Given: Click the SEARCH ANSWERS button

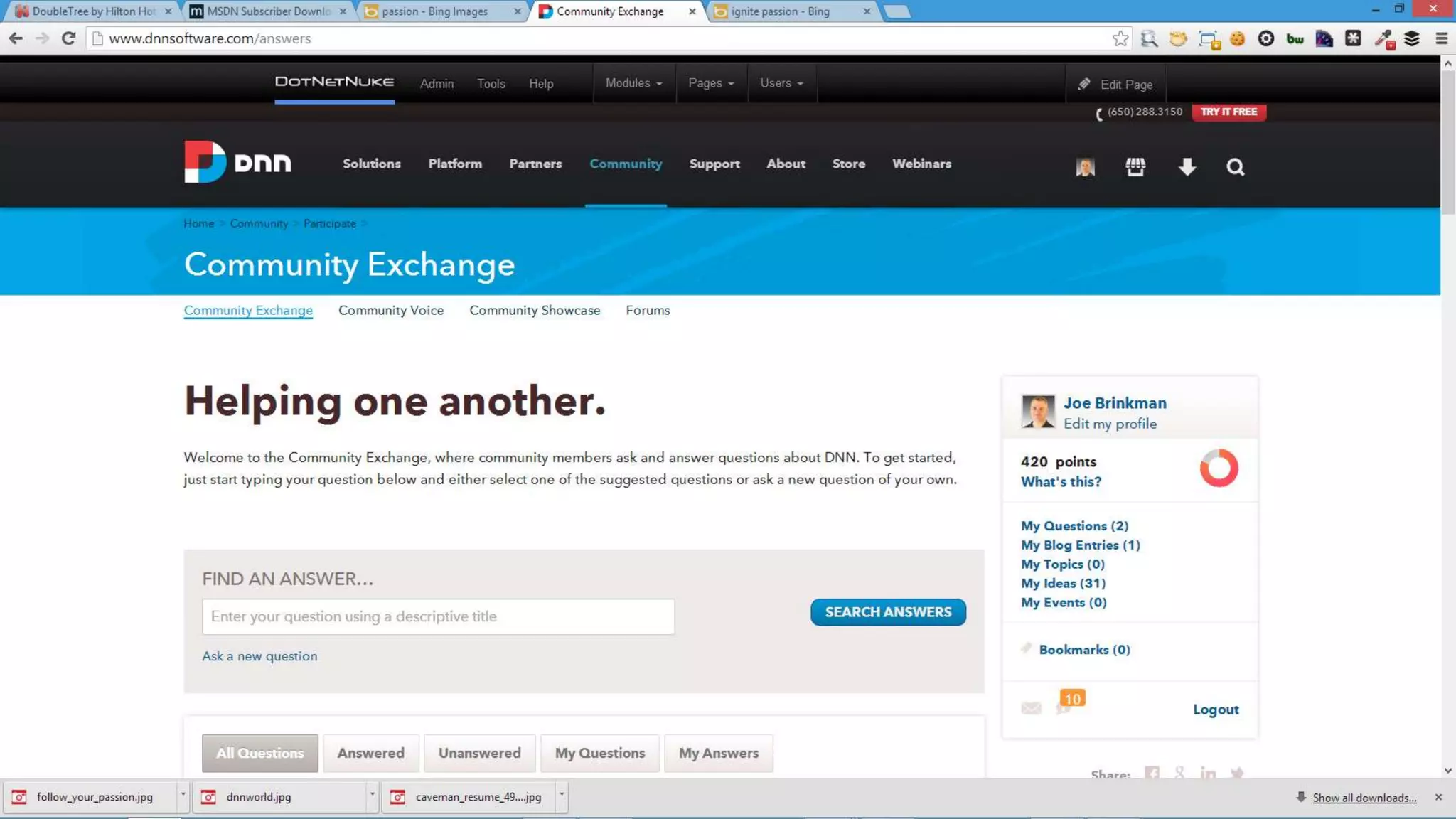Looking at the screenshot, I should [x=887, y=612].
